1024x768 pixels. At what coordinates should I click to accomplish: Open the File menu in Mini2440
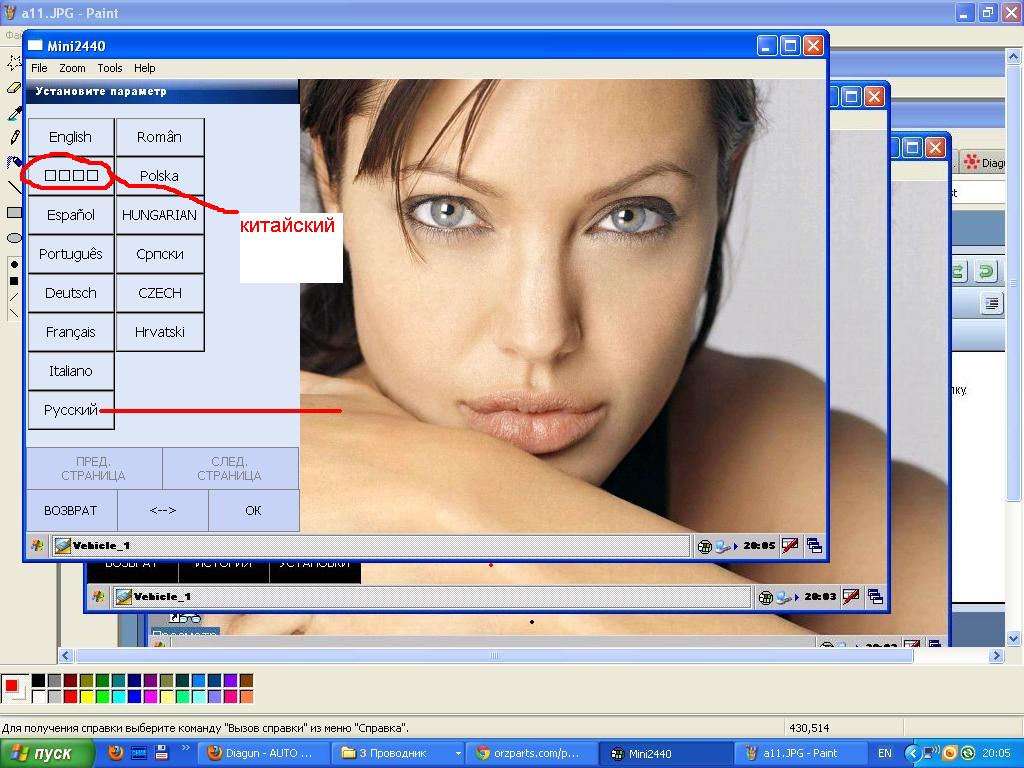tap(39, 68)
